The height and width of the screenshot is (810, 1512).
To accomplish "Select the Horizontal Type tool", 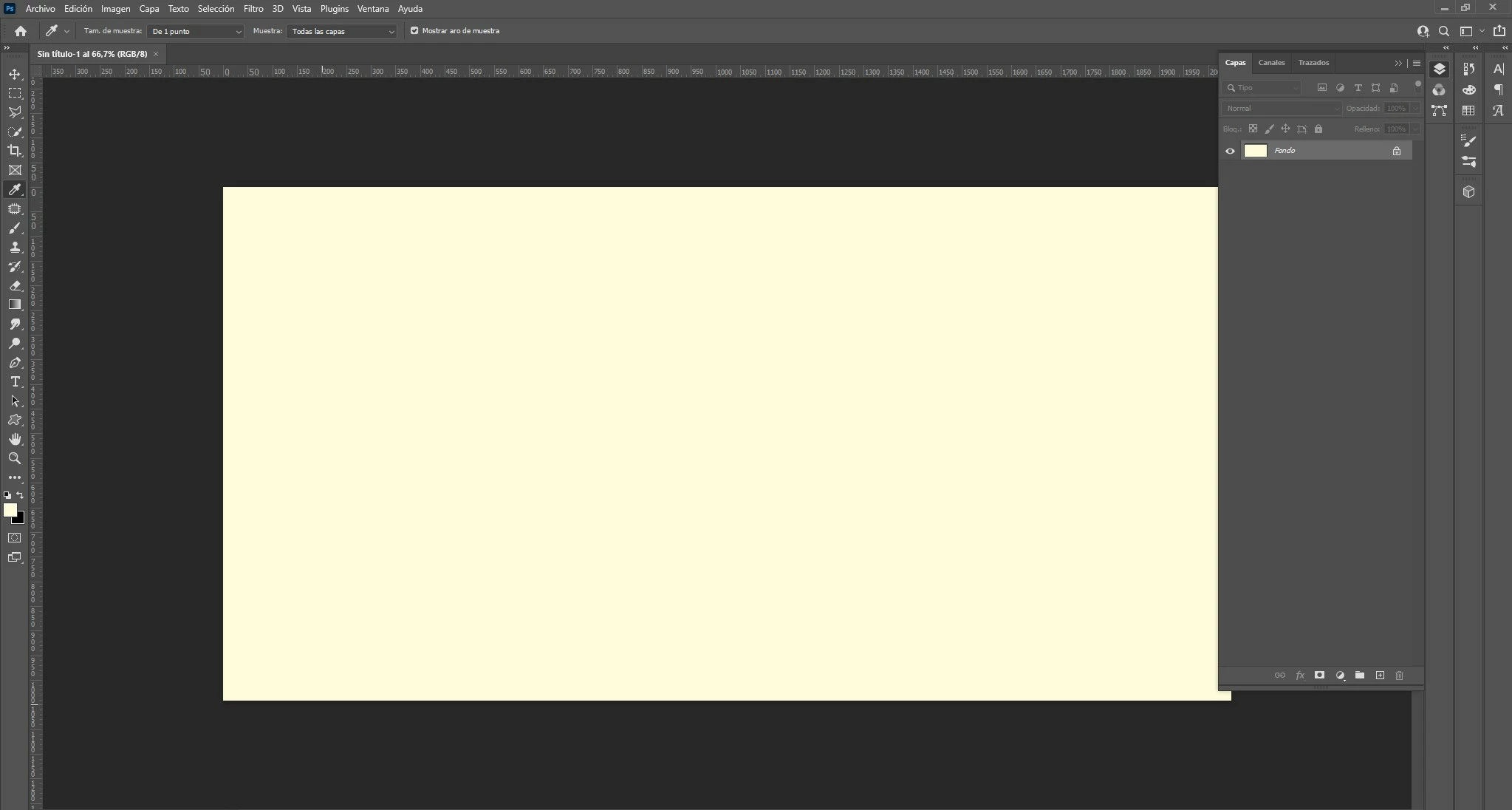I will (x=15, y=381).
